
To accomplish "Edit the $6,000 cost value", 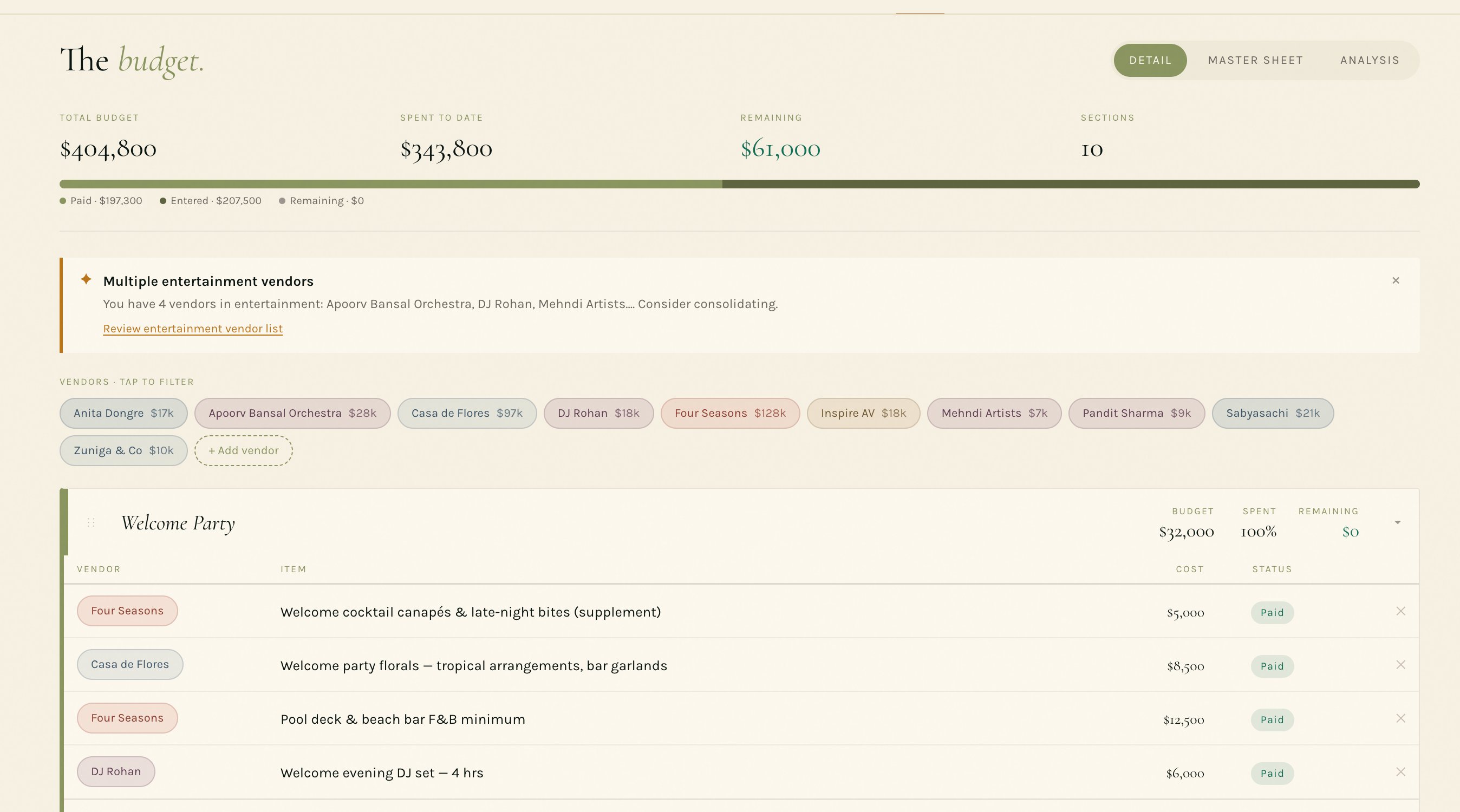I will coord(1184,774).
